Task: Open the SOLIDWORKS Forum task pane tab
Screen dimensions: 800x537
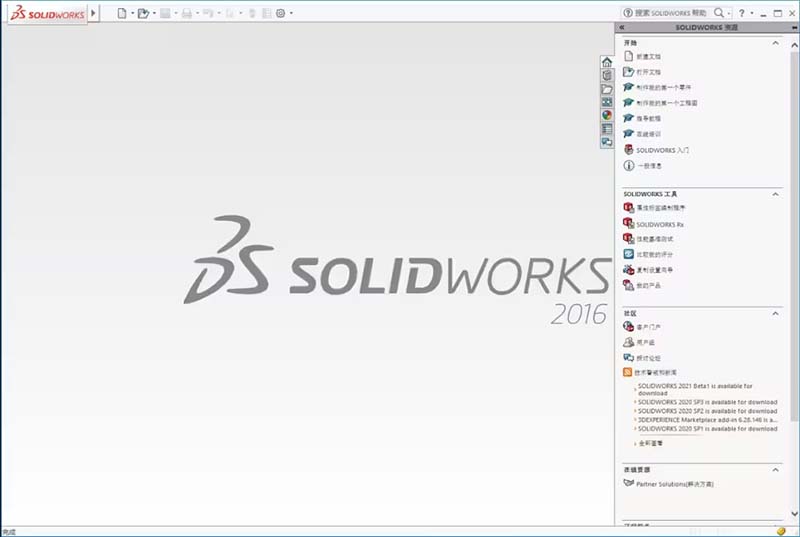Action: coord(607,142)
